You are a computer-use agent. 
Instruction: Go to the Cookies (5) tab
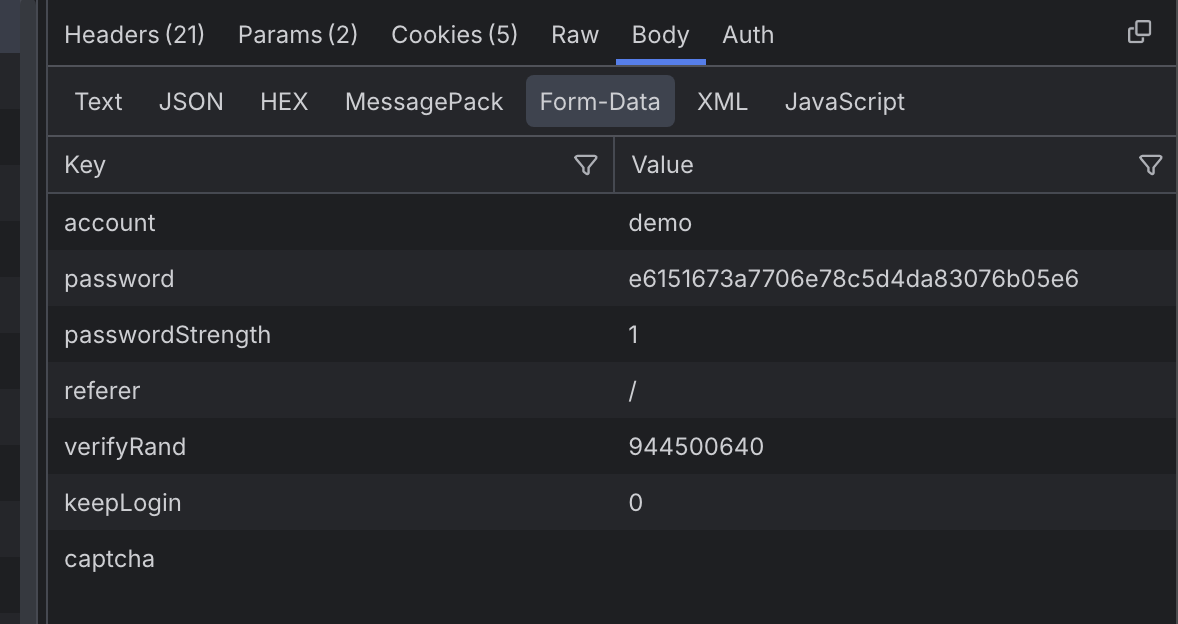click(454, 35)
